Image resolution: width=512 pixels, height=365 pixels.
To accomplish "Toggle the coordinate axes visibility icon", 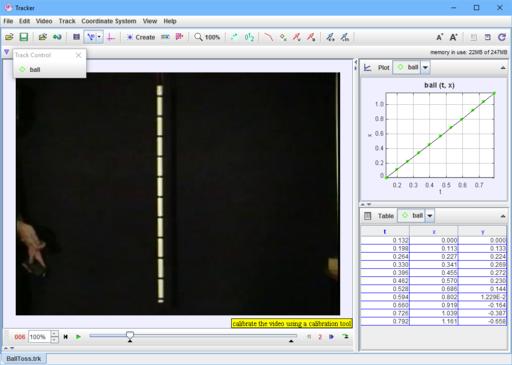I will pyautogui.click(x=111, y=37).
